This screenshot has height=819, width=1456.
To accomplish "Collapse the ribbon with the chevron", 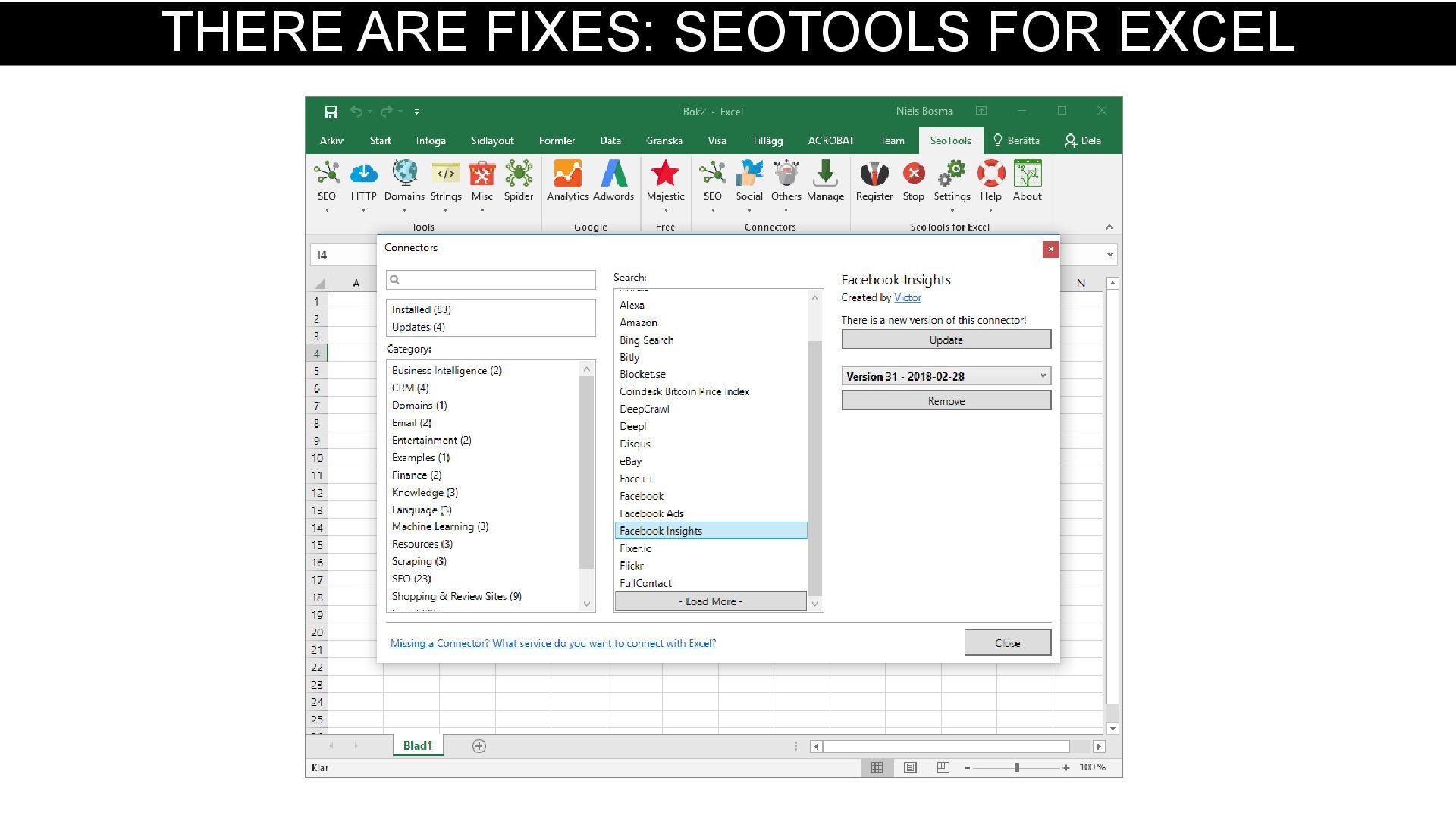I will point(1109,227).
